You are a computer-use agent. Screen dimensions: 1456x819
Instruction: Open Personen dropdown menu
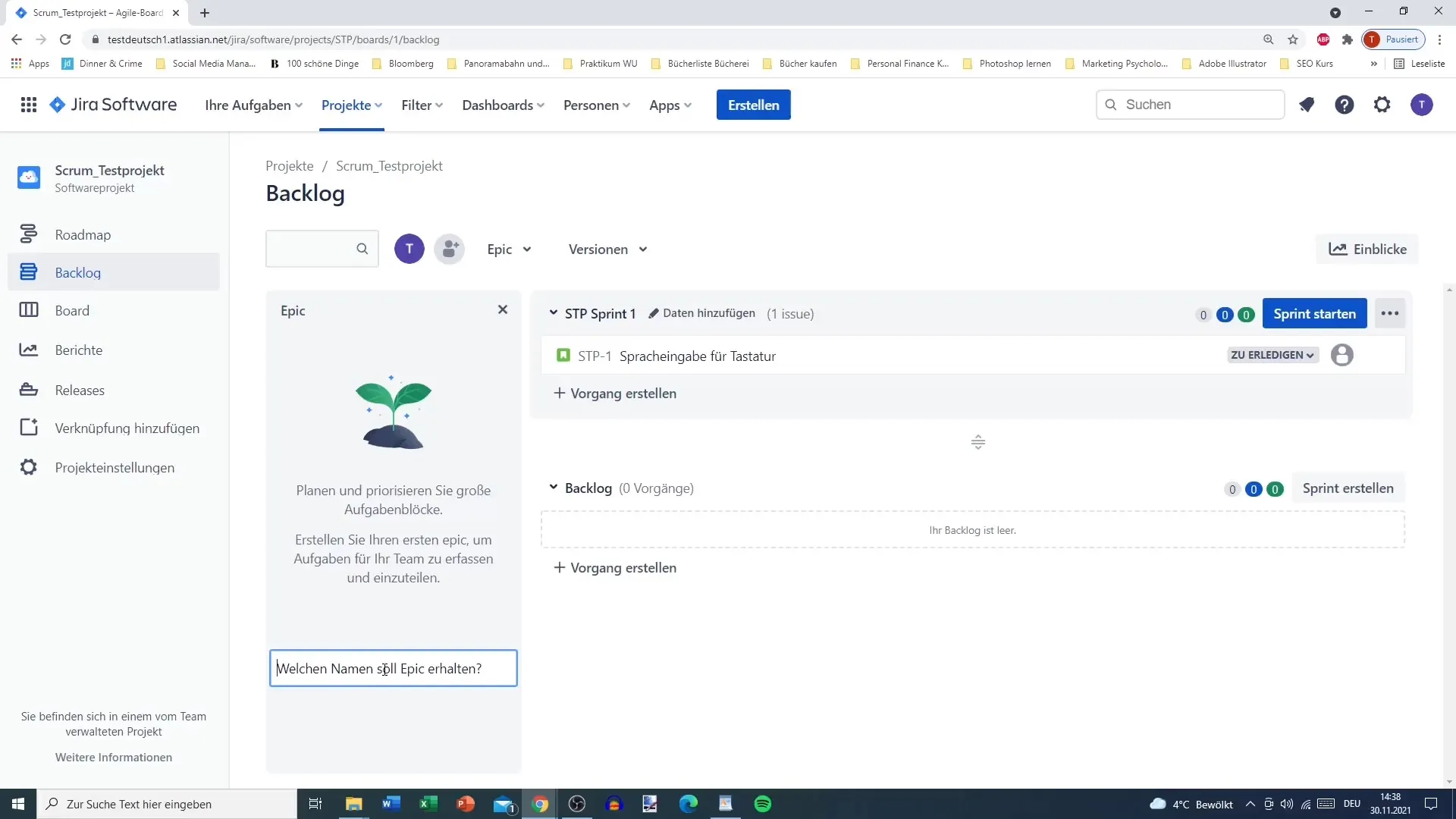coord(597,105)
